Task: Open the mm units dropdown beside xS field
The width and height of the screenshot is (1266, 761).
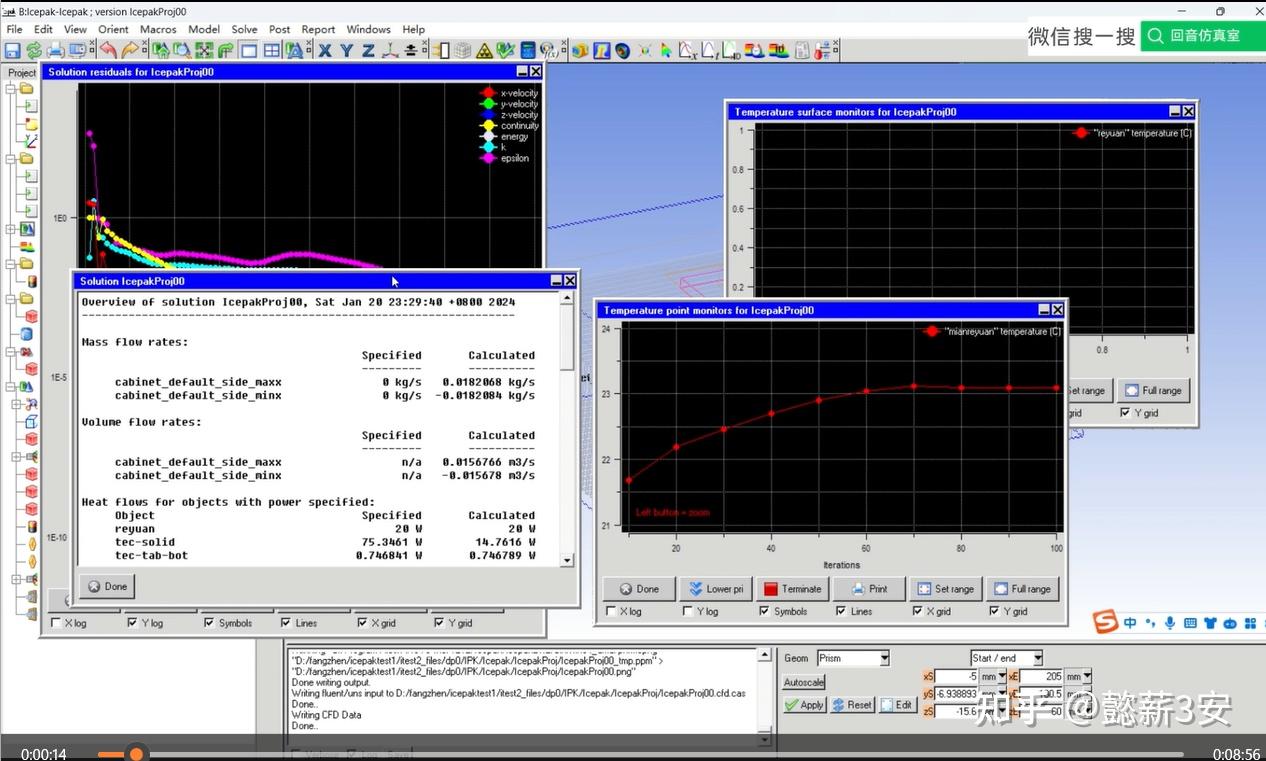Action: (1002, 676)
